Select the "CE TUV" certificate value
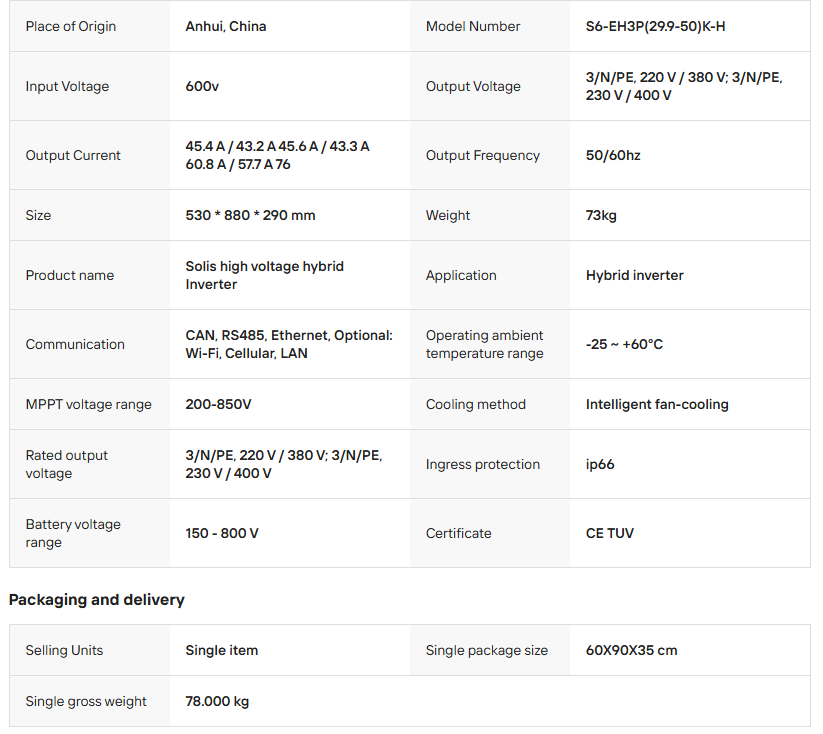Image resolution: width=823 pixels, height=734 pixels. pyautogui.click(x=610, y=533)
